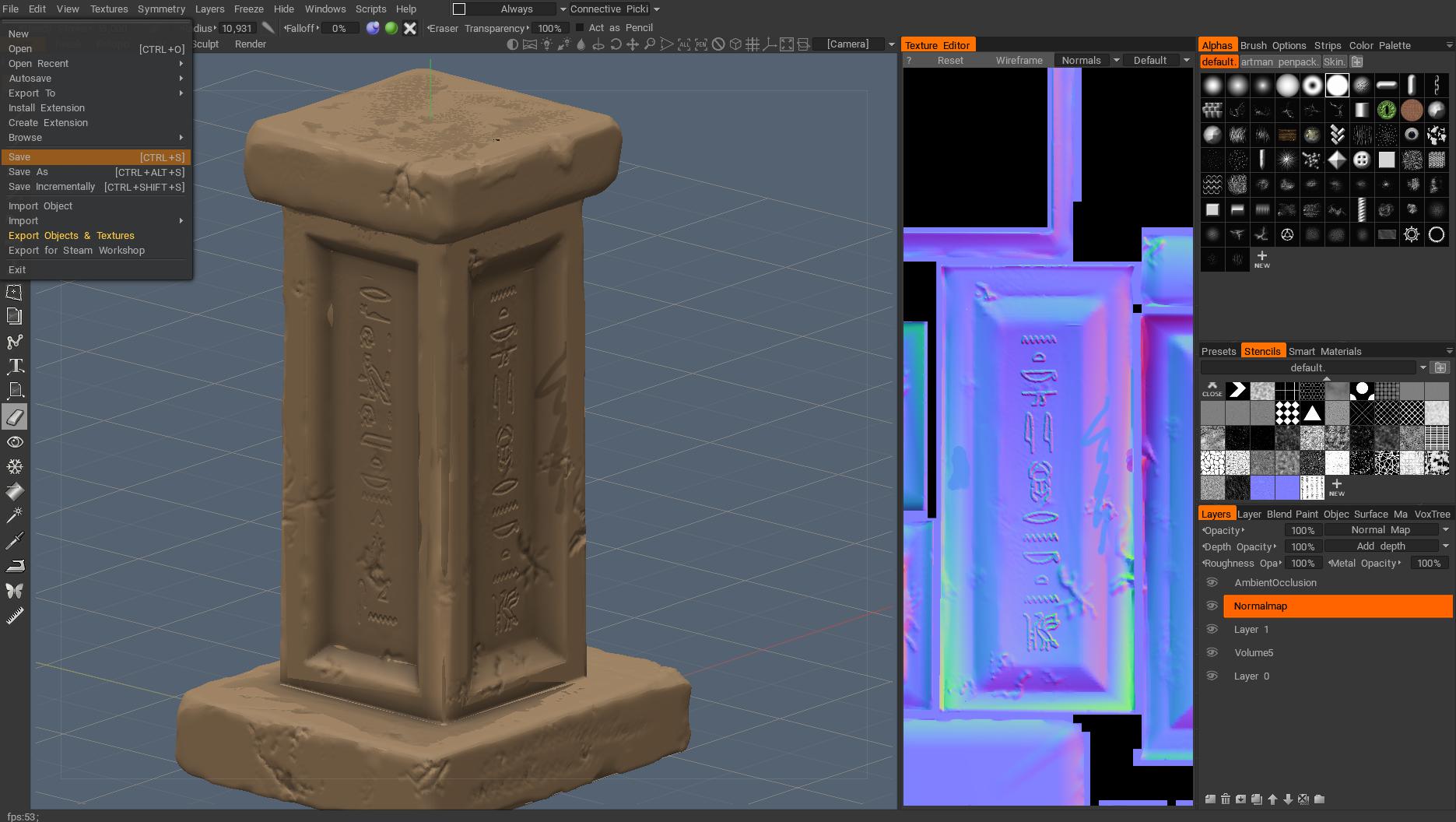Switch to the Stencils tab
Image resolution: width=1456 pixels, height=822 pixels.
[x=1261, y=351]
